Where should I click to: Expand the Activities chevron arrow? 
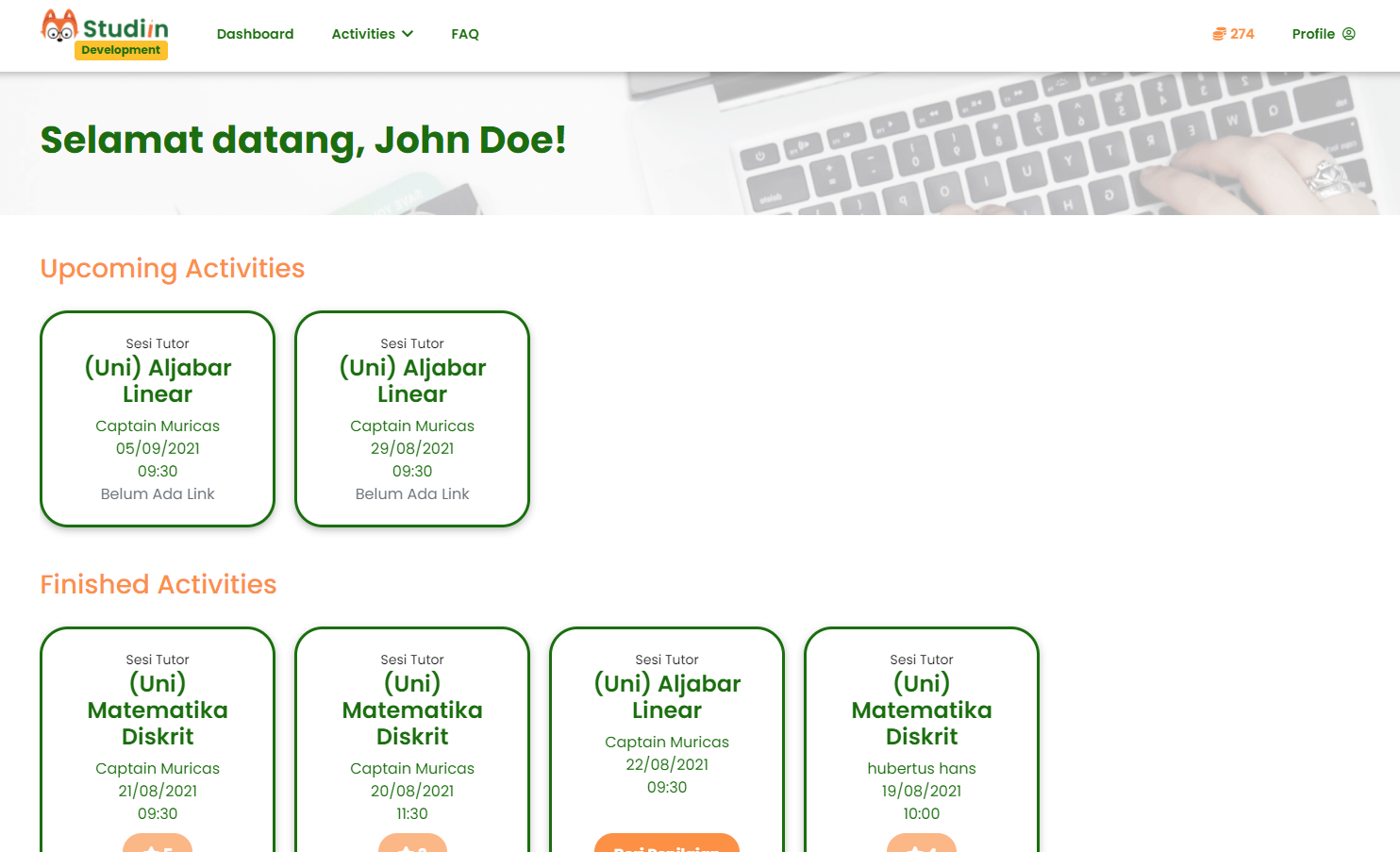point(408,34)
